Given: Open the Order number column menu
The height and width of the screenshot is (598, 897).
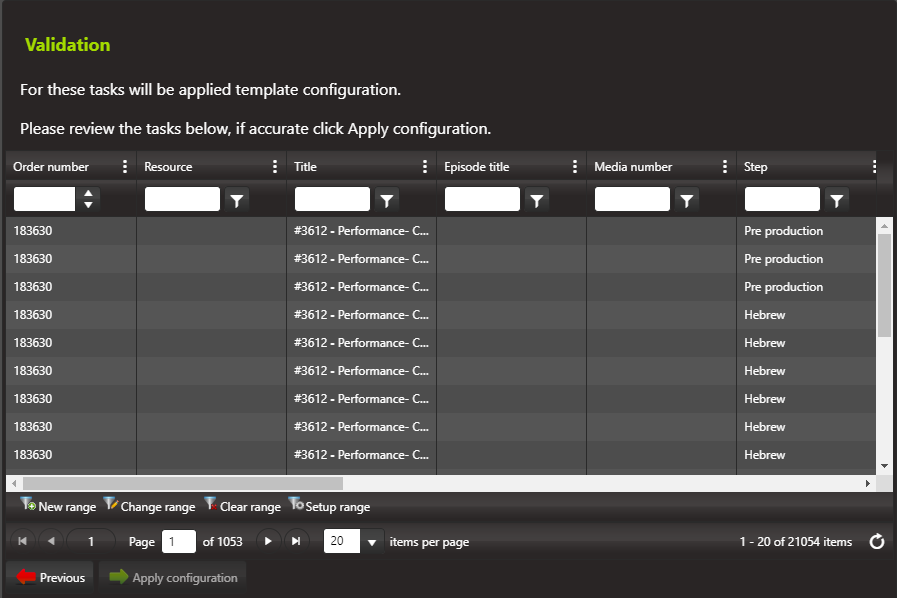Looking at the screenshot, I should 125,167.
